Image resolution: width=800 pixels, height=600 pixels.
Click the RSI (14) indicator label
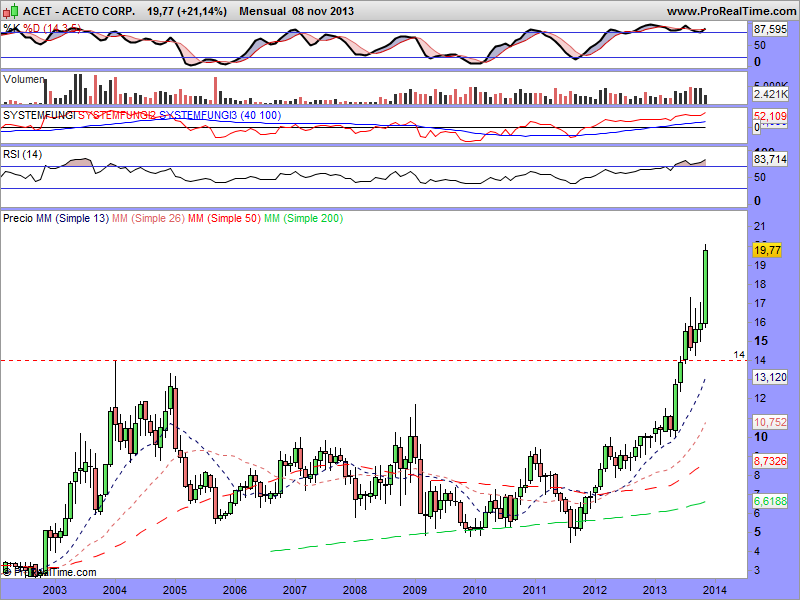[x=22, y=154]
